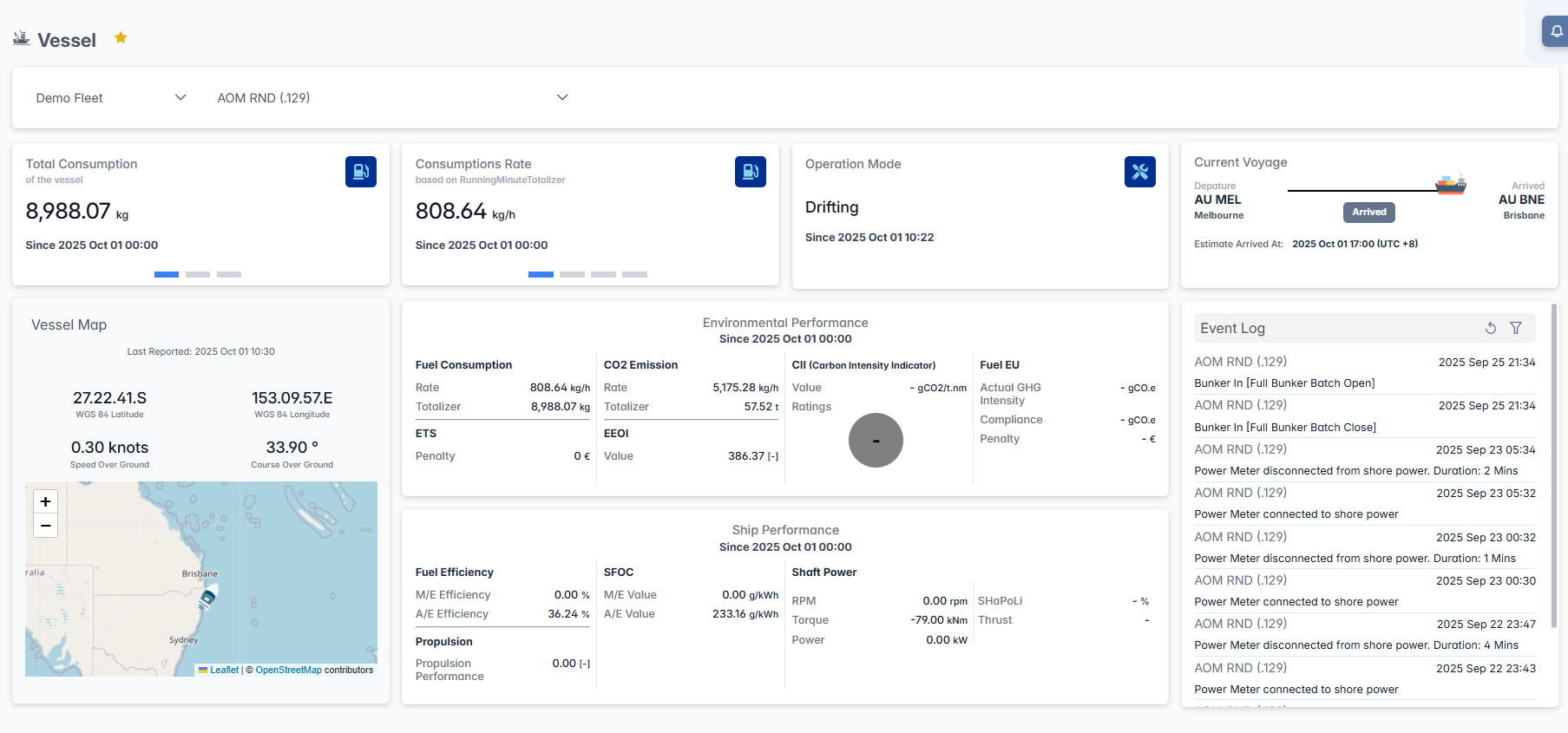
Task: Zoom in on the vessel map
Action: 46,501
